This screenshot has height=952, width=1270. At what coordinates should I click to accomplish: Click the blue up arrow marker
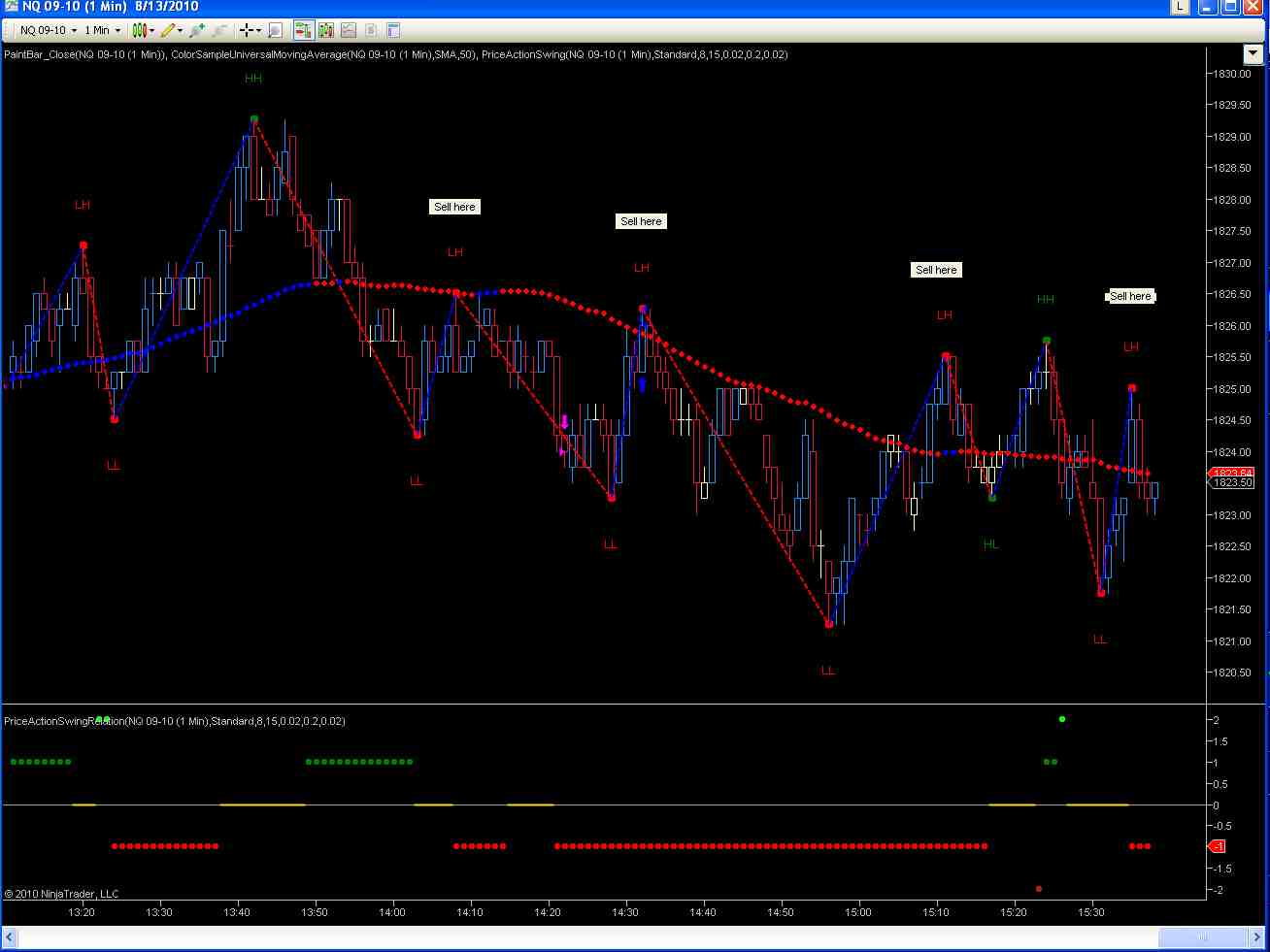pos(642,384)
